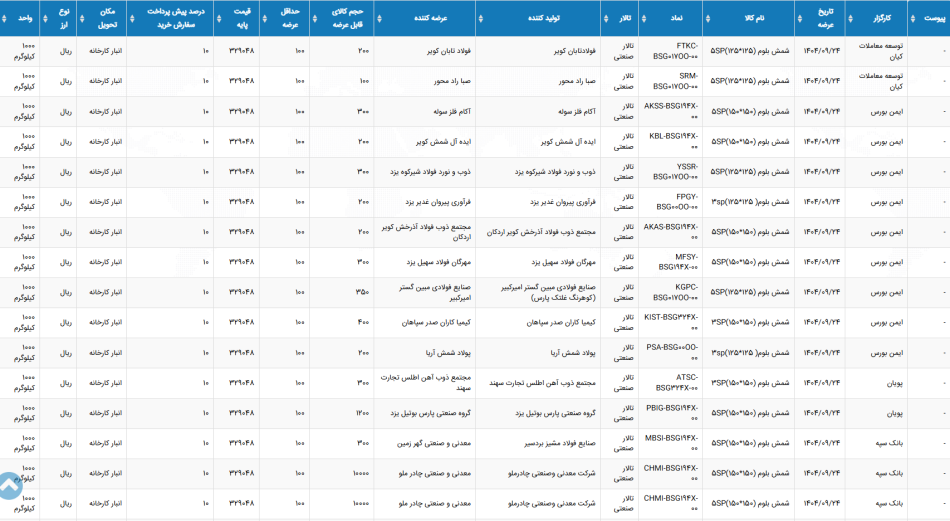
Task: Sort by نوع ارز column arrows
Action: pos(45,18)
